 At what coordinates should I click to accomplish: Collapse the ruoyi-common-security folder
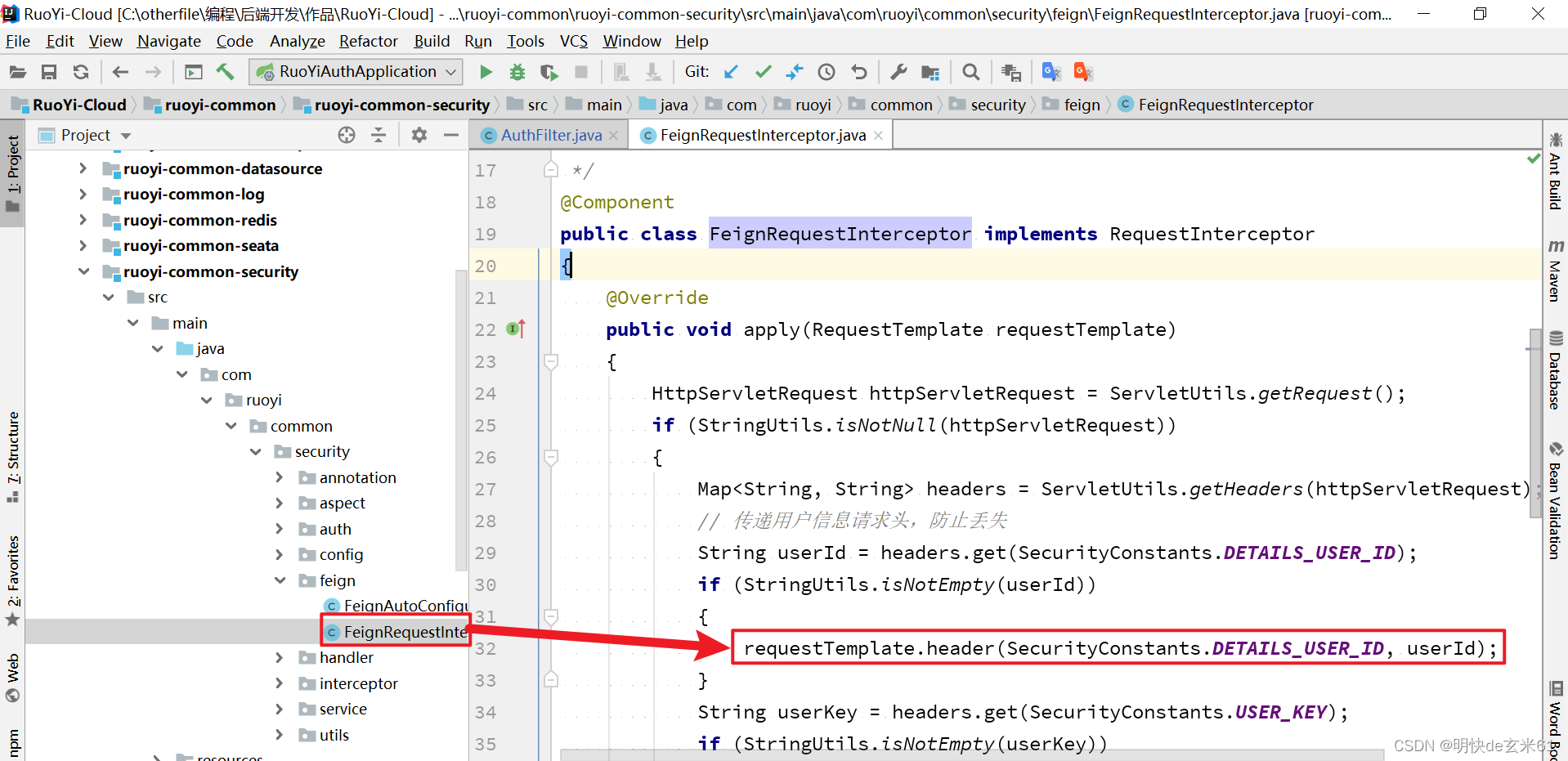84,271
